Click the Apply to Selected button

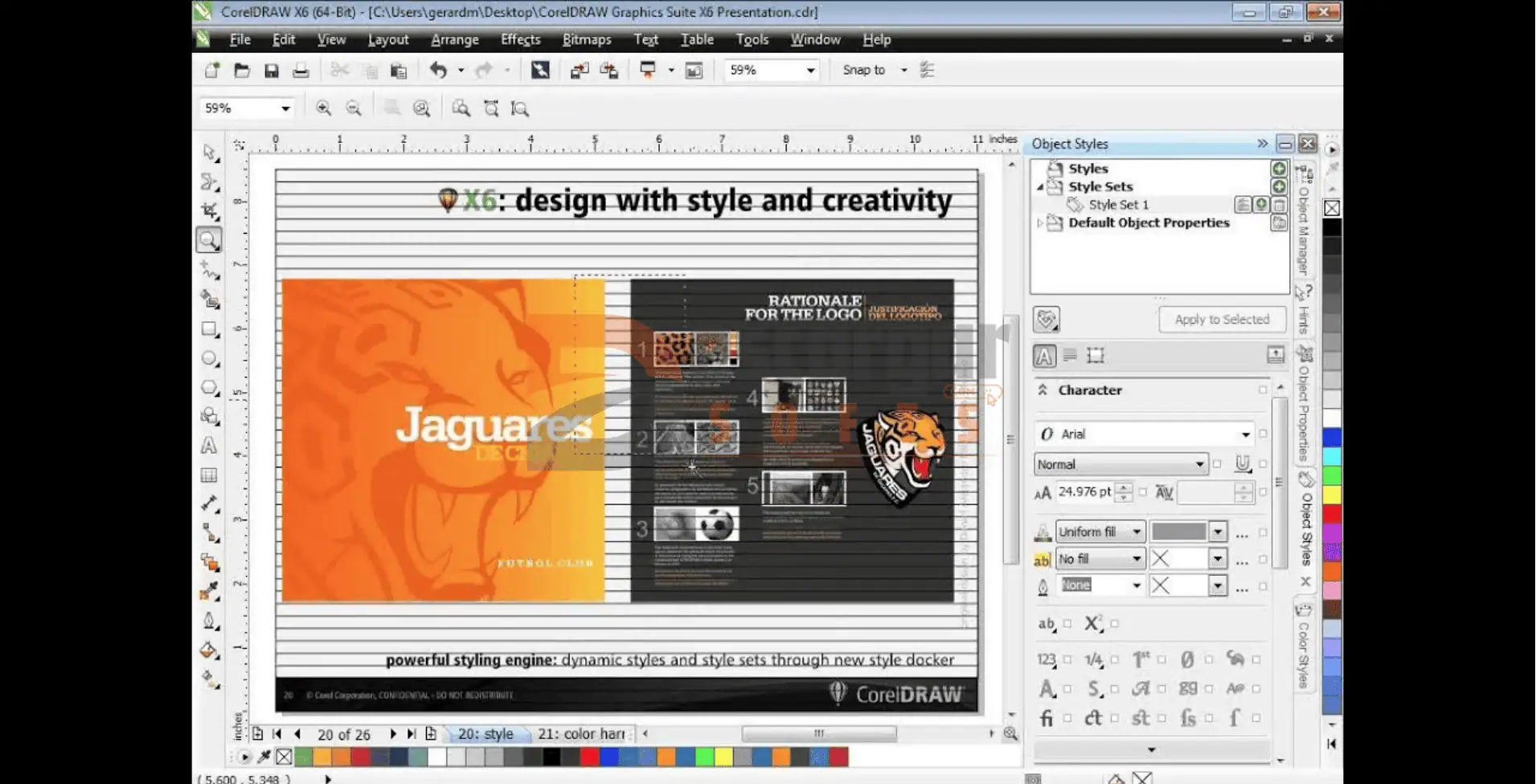pos(1222,320)
